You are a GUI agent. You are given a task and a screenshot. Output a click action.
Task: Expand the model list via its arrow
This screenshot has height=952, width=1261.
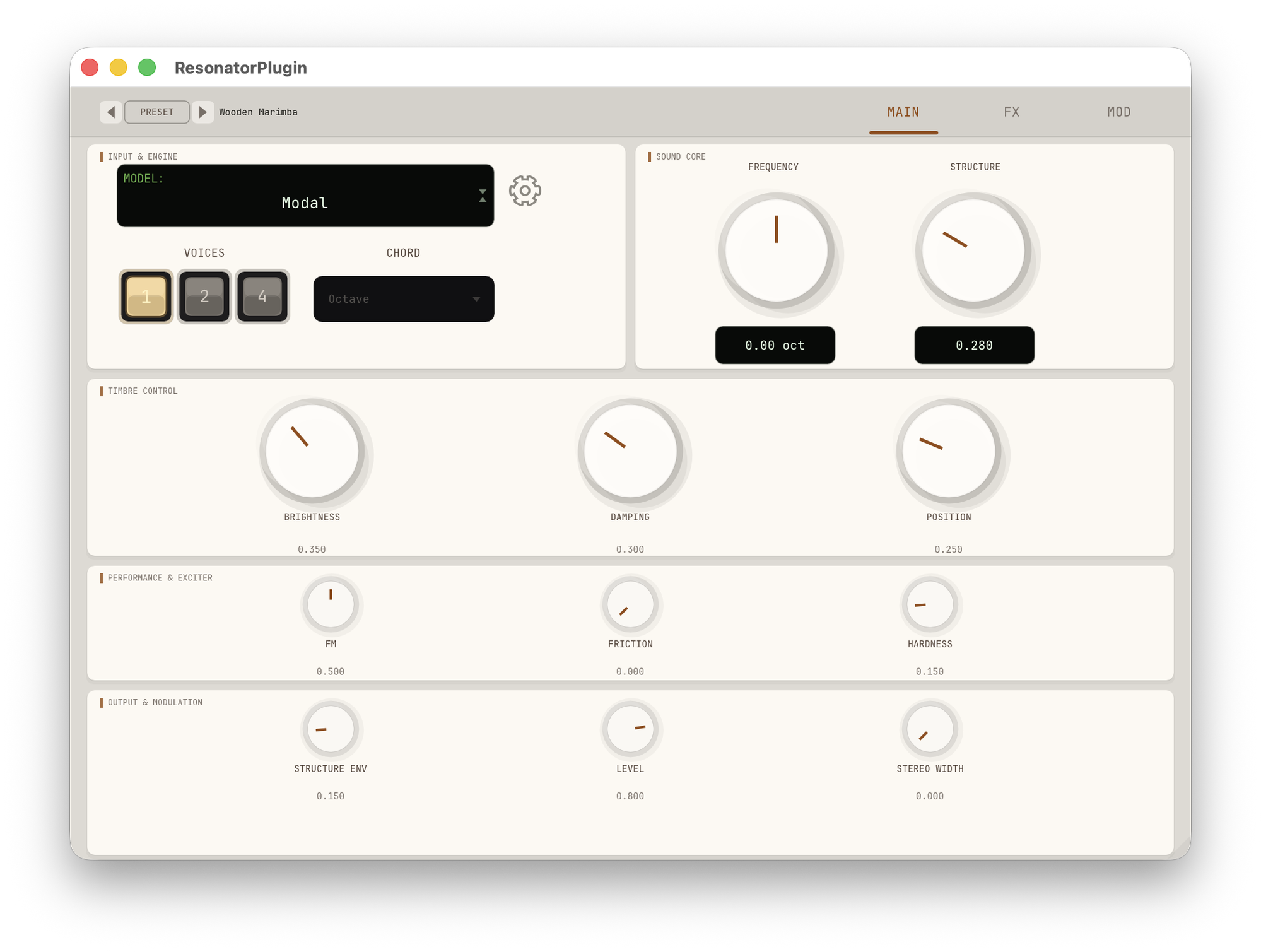482,196
